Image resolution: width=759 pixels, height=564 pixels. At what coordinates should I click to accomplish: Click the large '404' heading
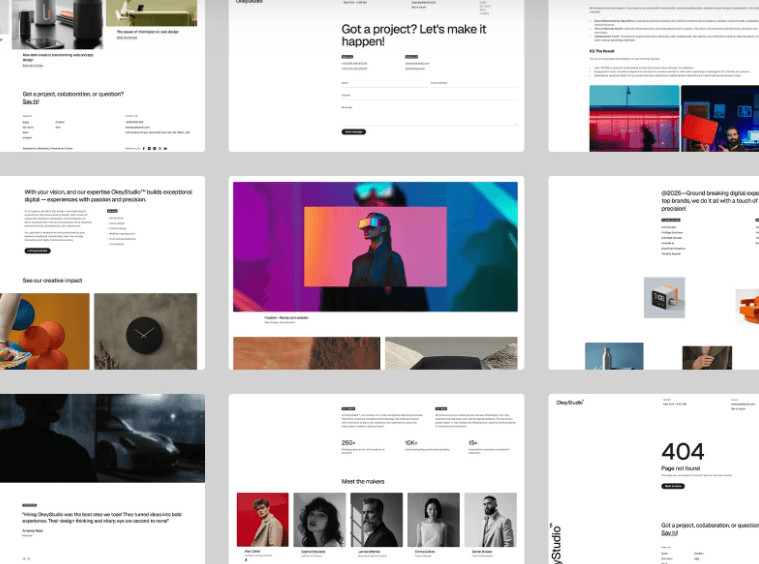pos(683,452)
